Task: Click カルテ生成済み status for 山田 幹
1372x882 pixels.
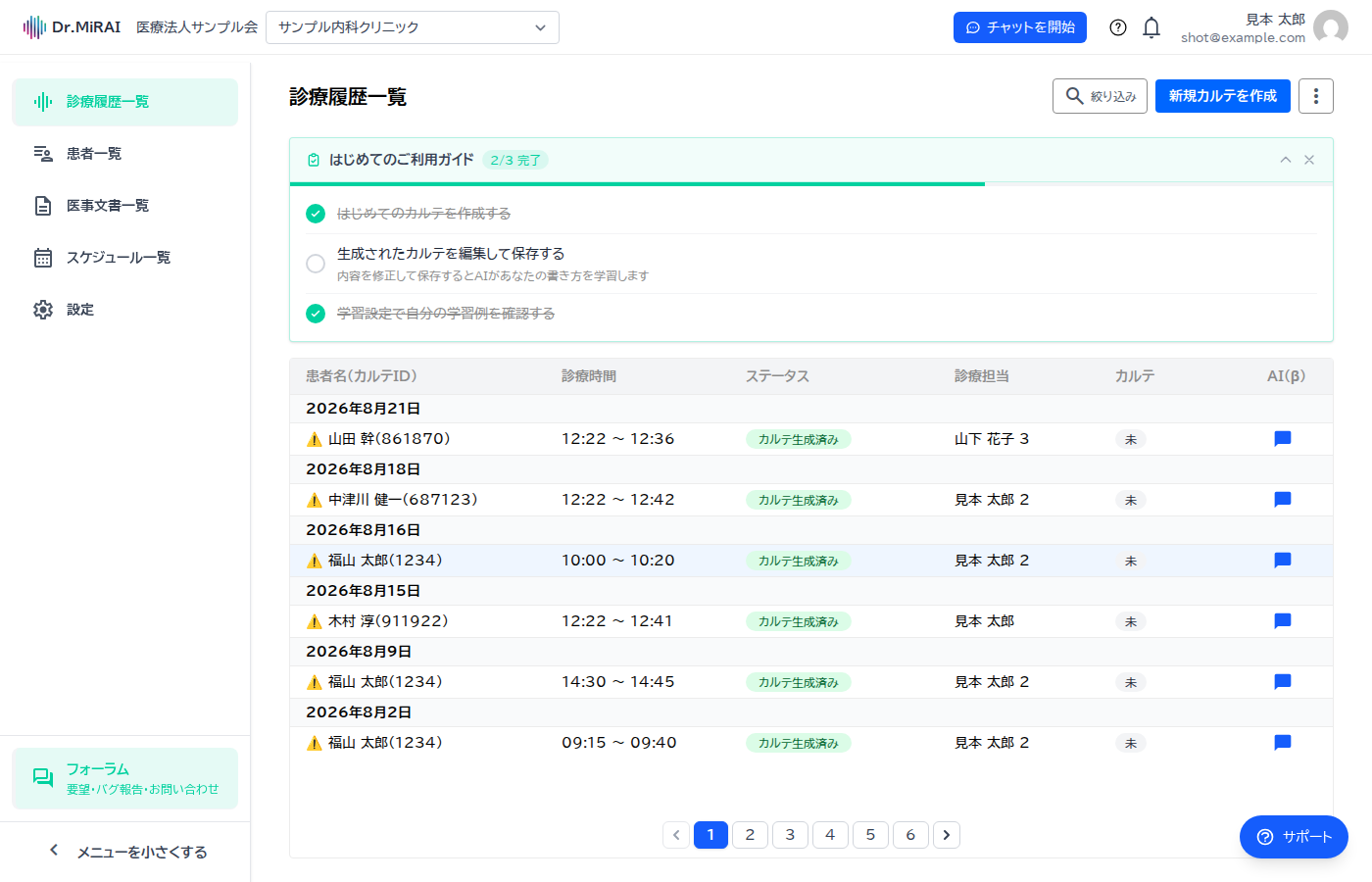Action: 799,439
